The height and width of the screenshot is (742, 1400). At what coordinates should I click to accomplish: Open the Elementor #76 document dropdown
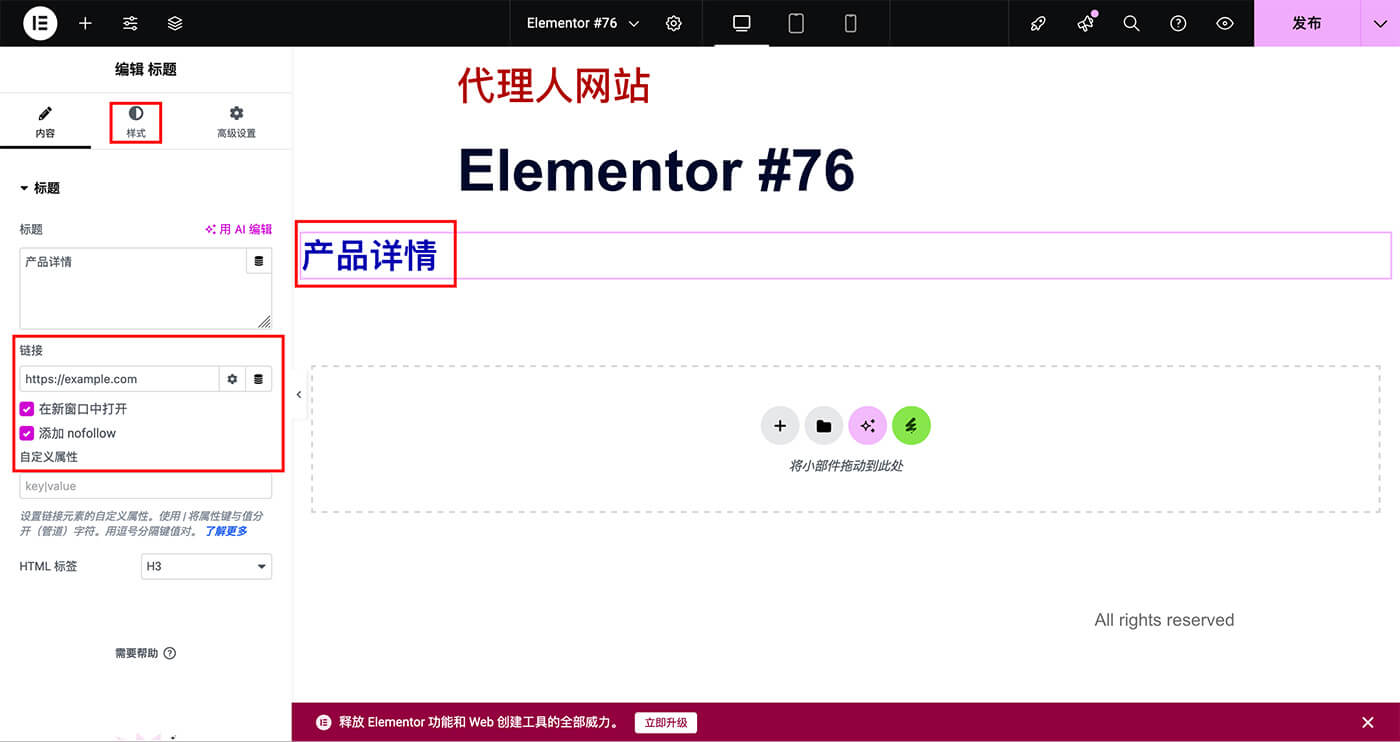pyautogui.click(x=583, y=23)
